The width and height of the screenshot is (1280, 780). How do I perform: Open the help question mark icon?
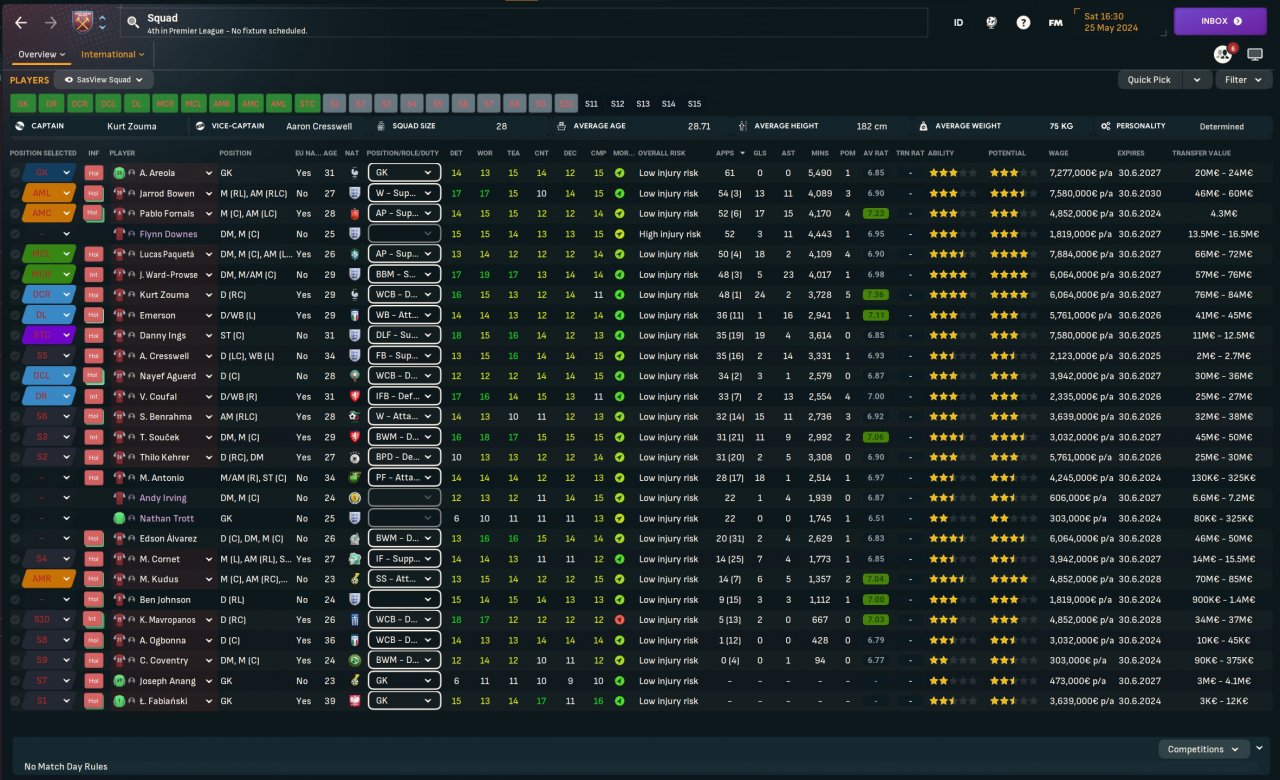pos(1023,22)
